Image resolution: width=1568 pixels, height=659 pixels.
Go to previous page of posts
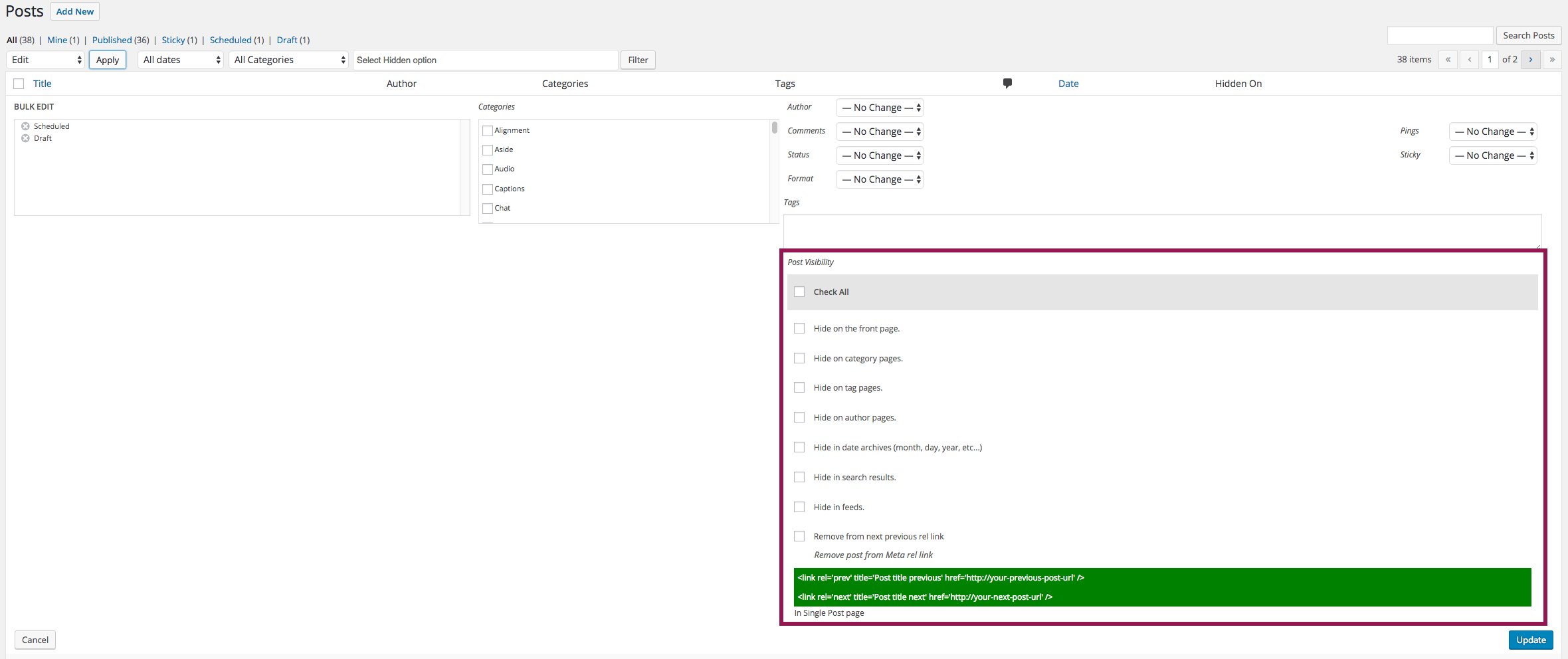[1469, 60]
